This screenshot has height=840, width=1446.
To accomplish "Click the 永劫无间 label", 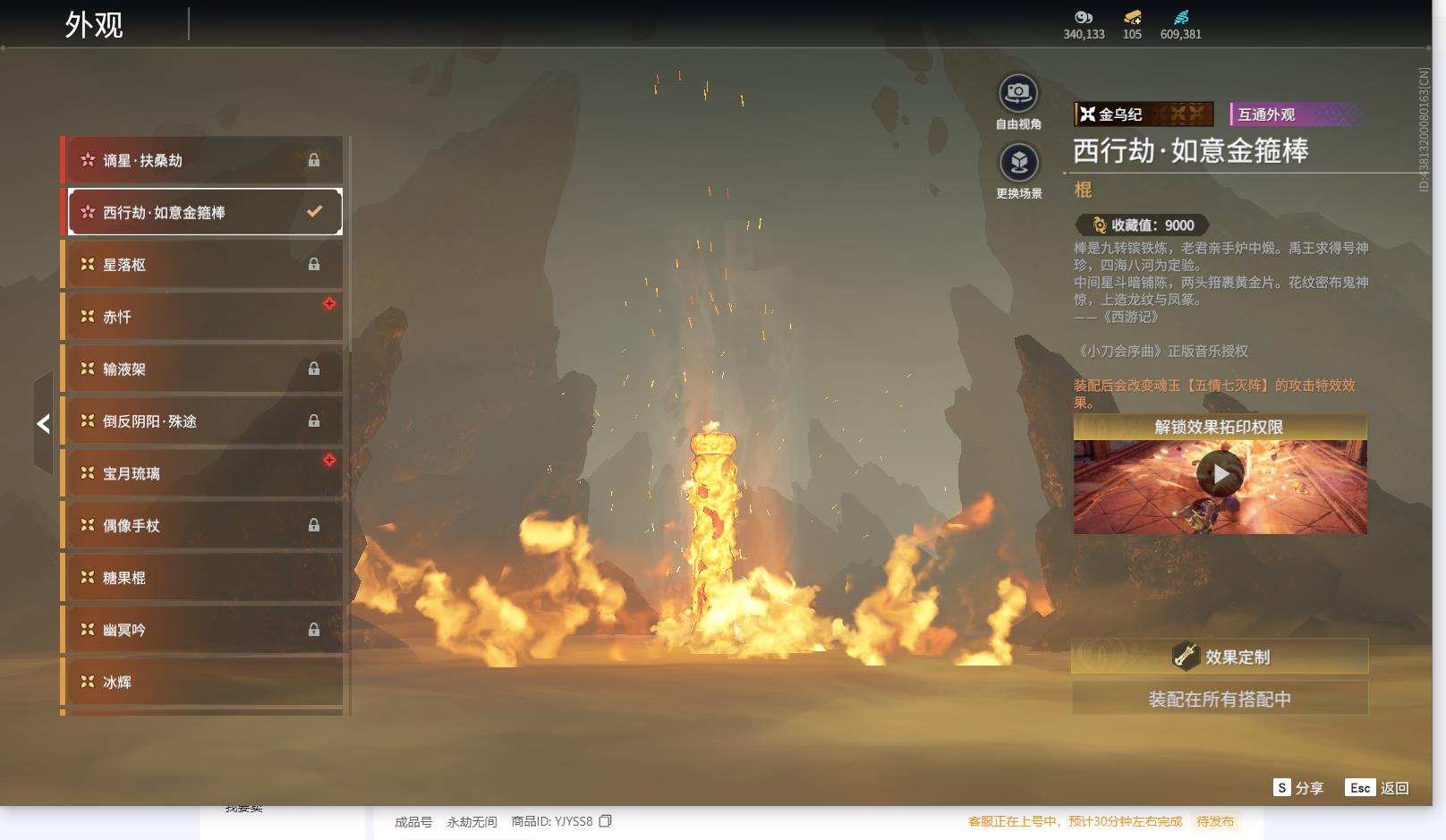I will pos(472,821).
